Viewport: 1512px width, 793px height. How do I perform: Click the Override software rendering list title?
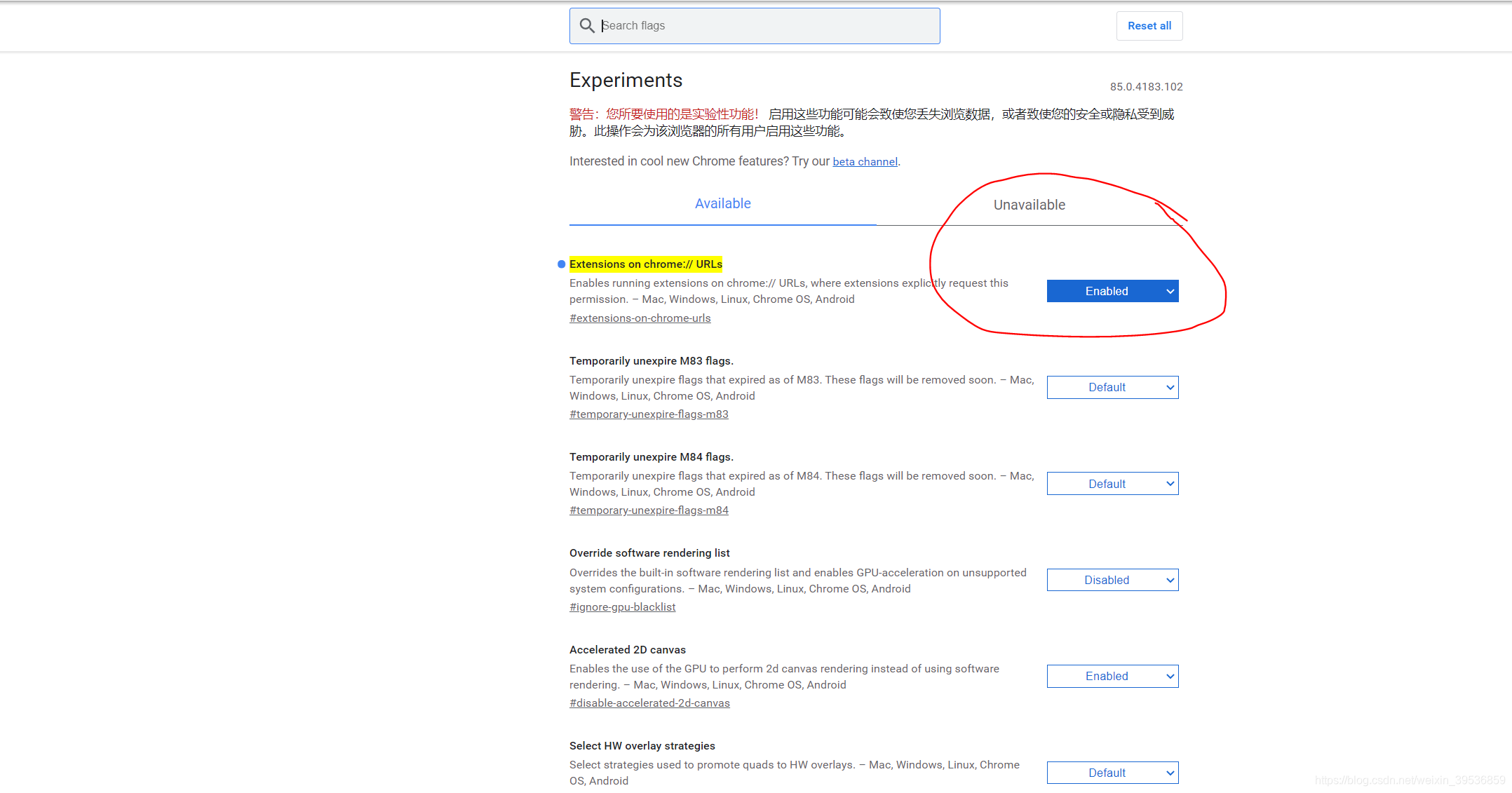tap(649, 553)
